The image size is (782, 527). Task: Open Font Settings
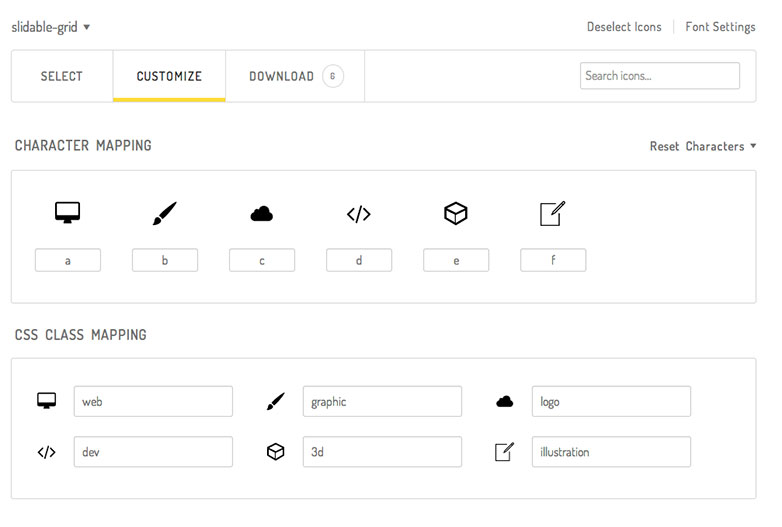pyautogui.click(x=720, y=27)
